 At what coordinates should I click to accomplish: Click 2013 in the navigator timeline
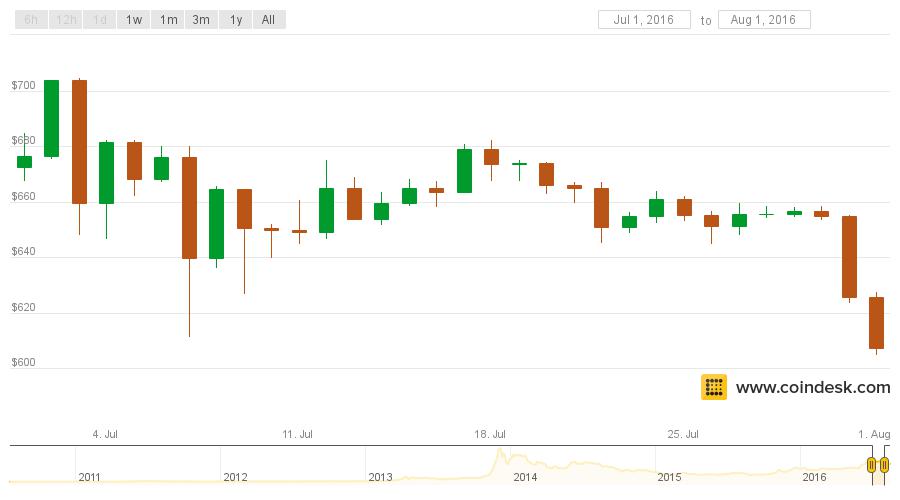(381, 477)
